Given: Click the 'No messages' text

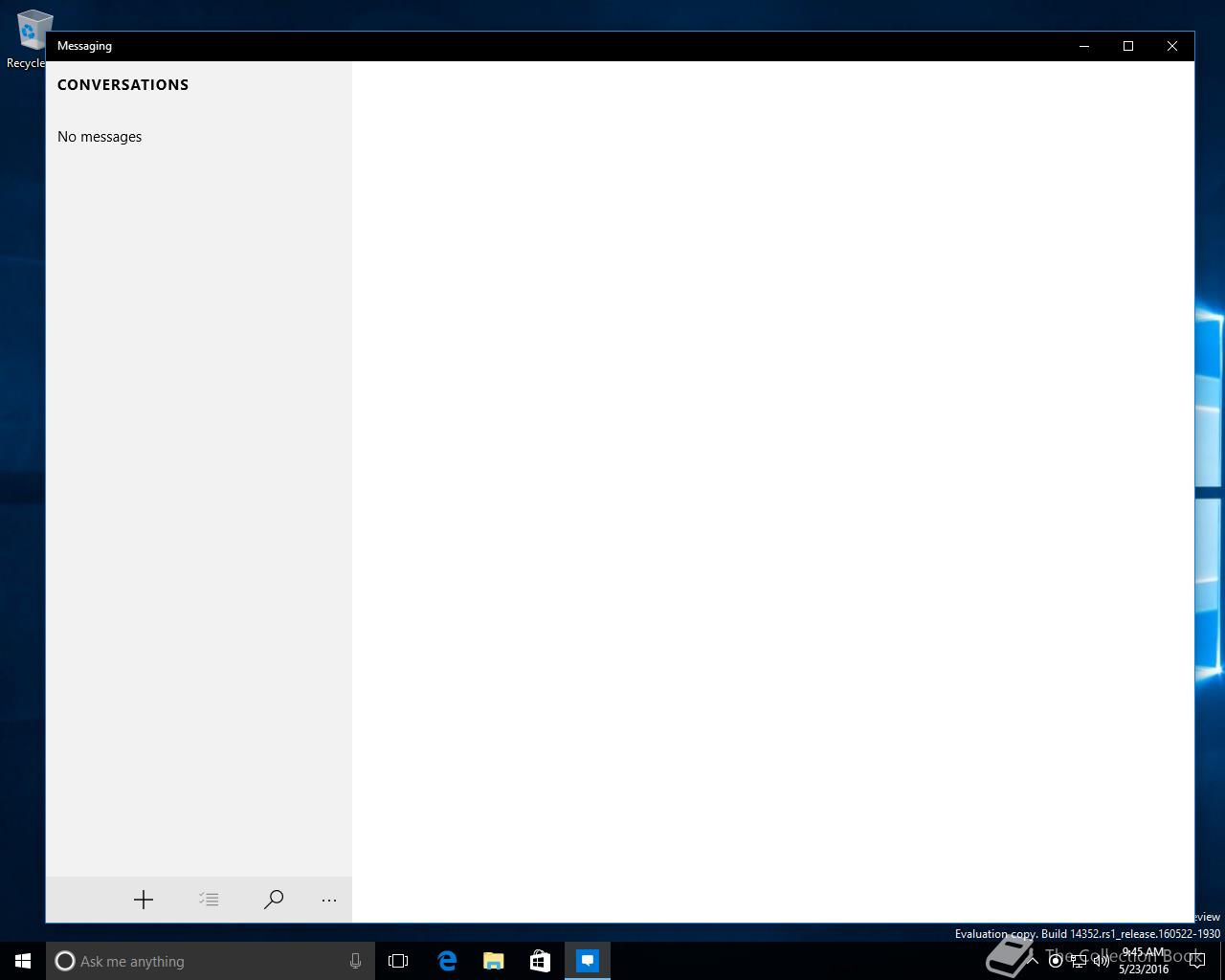Looking at the screenshot, I should (100, 137).
